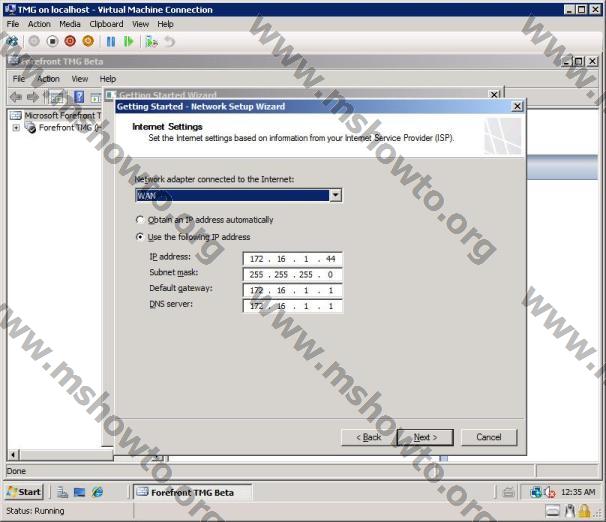Screen dimensions: 606x522
Task: Click Back arrow in Forefront TMG toolbar
Action: tap(16, 97)
